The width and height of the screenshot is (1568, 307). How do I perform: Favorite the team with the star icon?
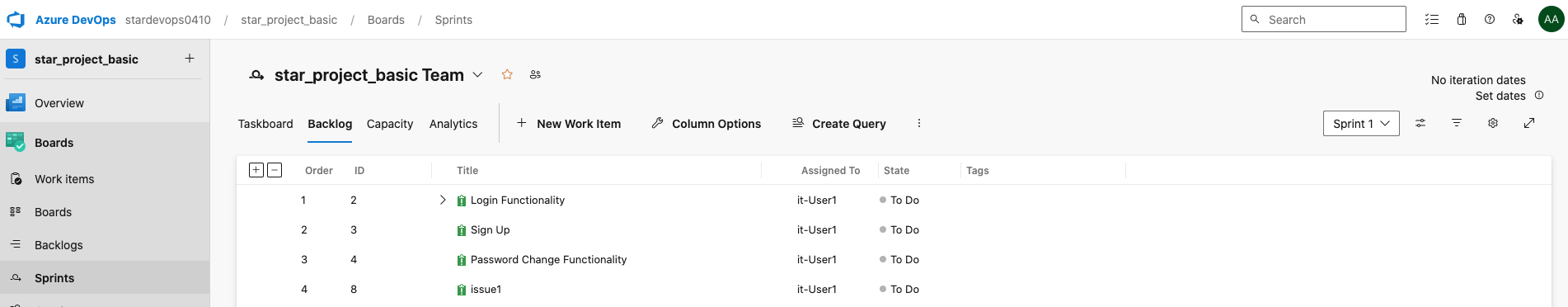click(507, 74)
